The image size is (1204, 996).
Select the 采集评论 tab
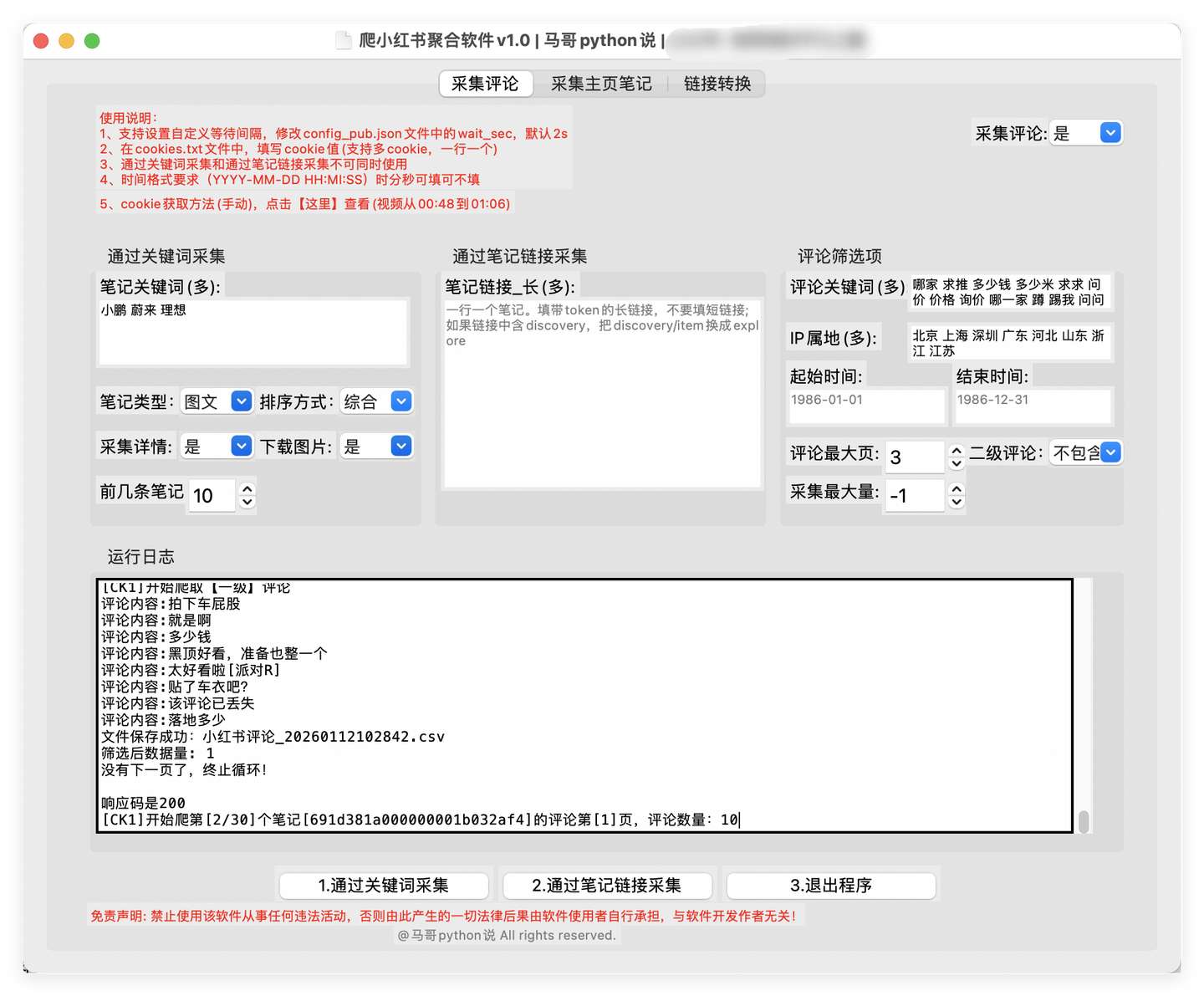(x=486, y=84)
